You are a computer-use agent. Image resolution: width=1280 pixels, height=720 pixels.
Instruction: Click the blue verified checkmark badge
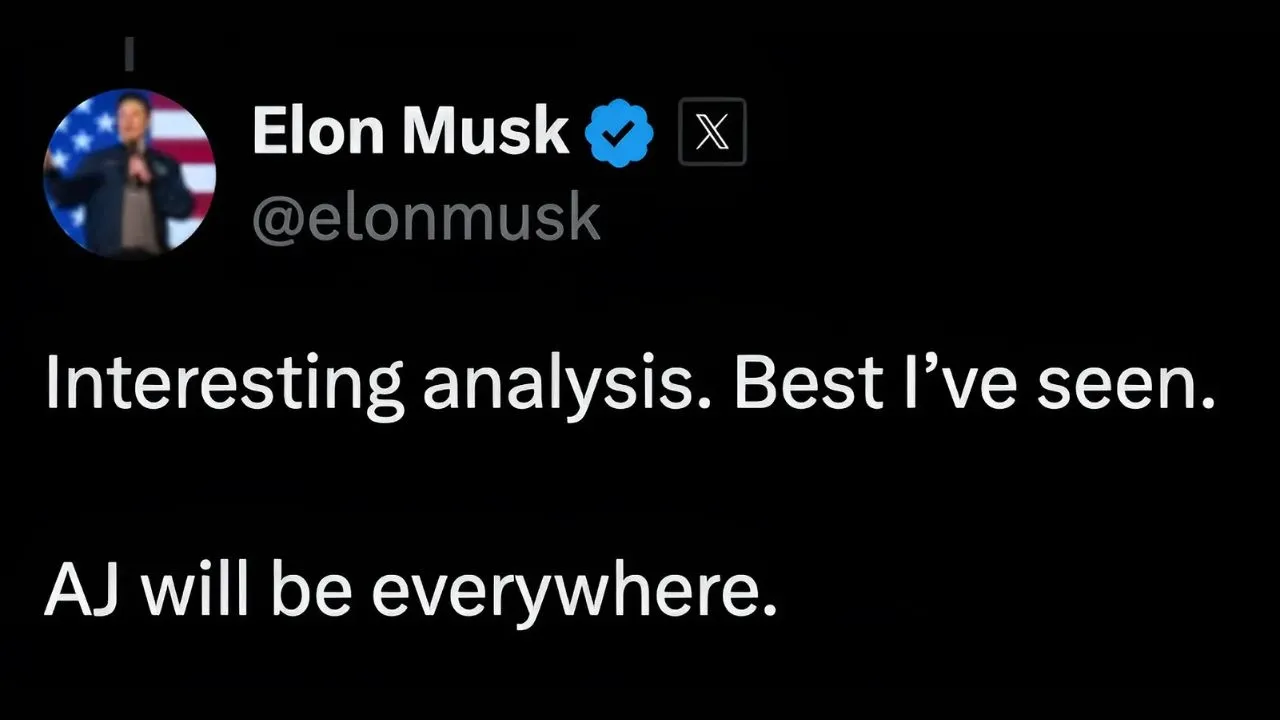(x=618, y=131)
